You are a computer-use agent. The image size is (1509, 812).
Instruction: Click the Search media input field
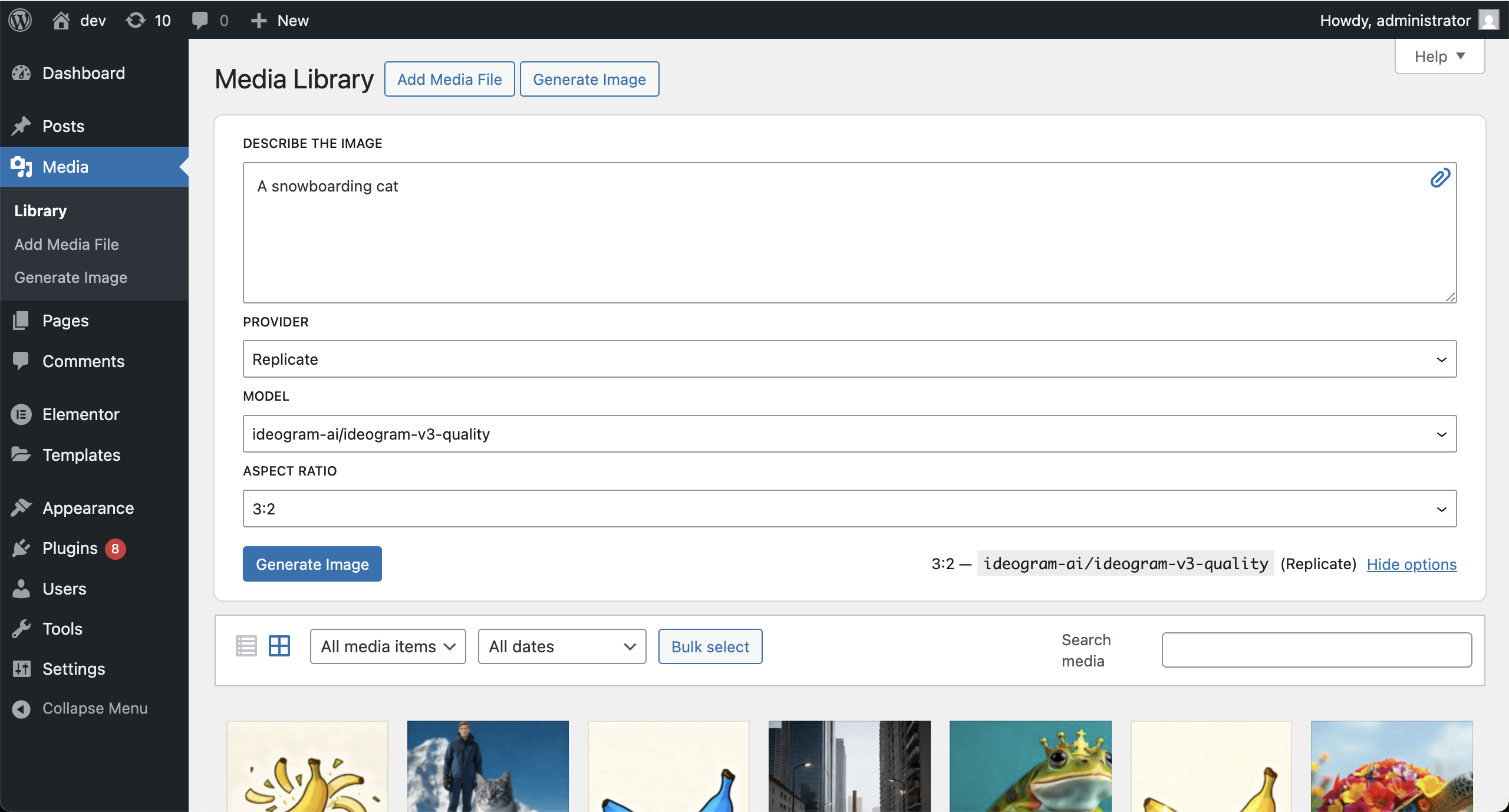[1317, 650]
